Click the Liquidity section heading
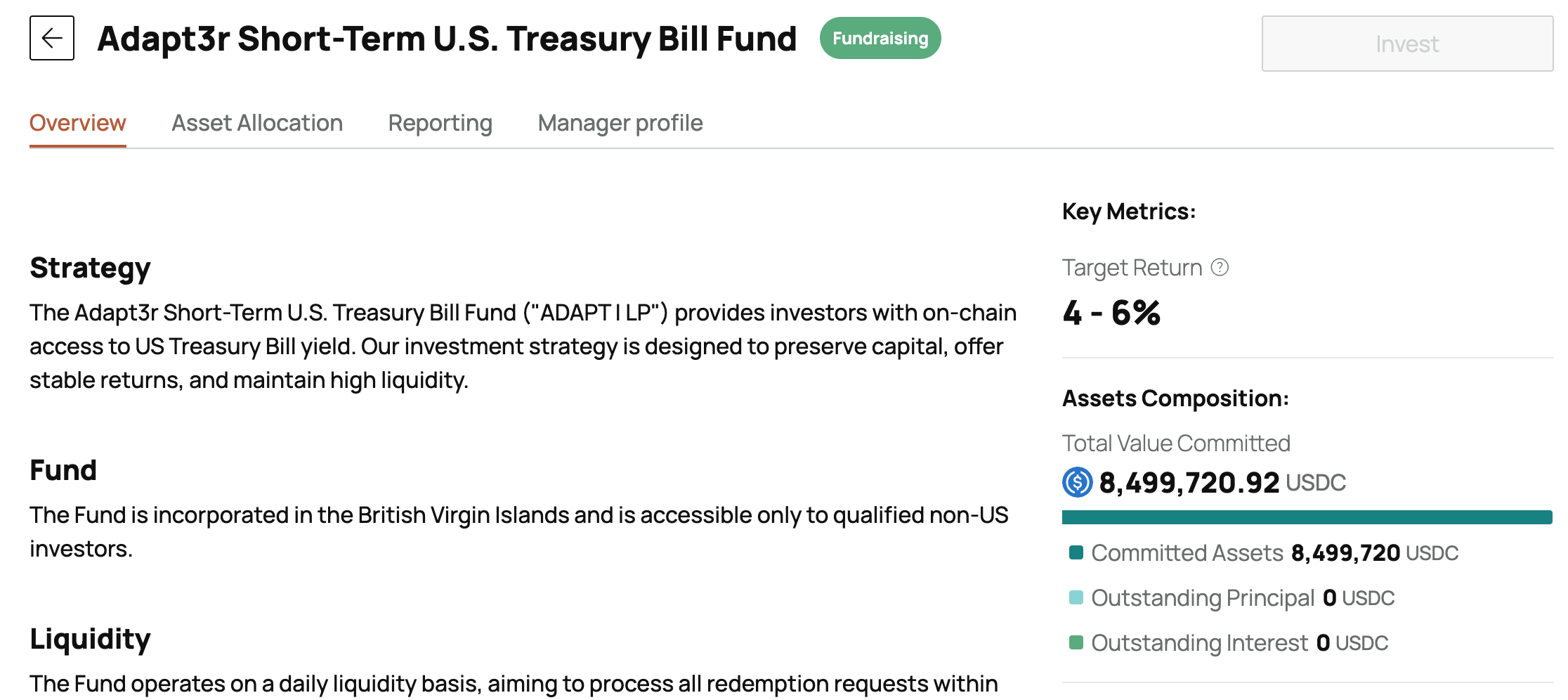This screenshot has height=700, width=1568. coord(90,639)
